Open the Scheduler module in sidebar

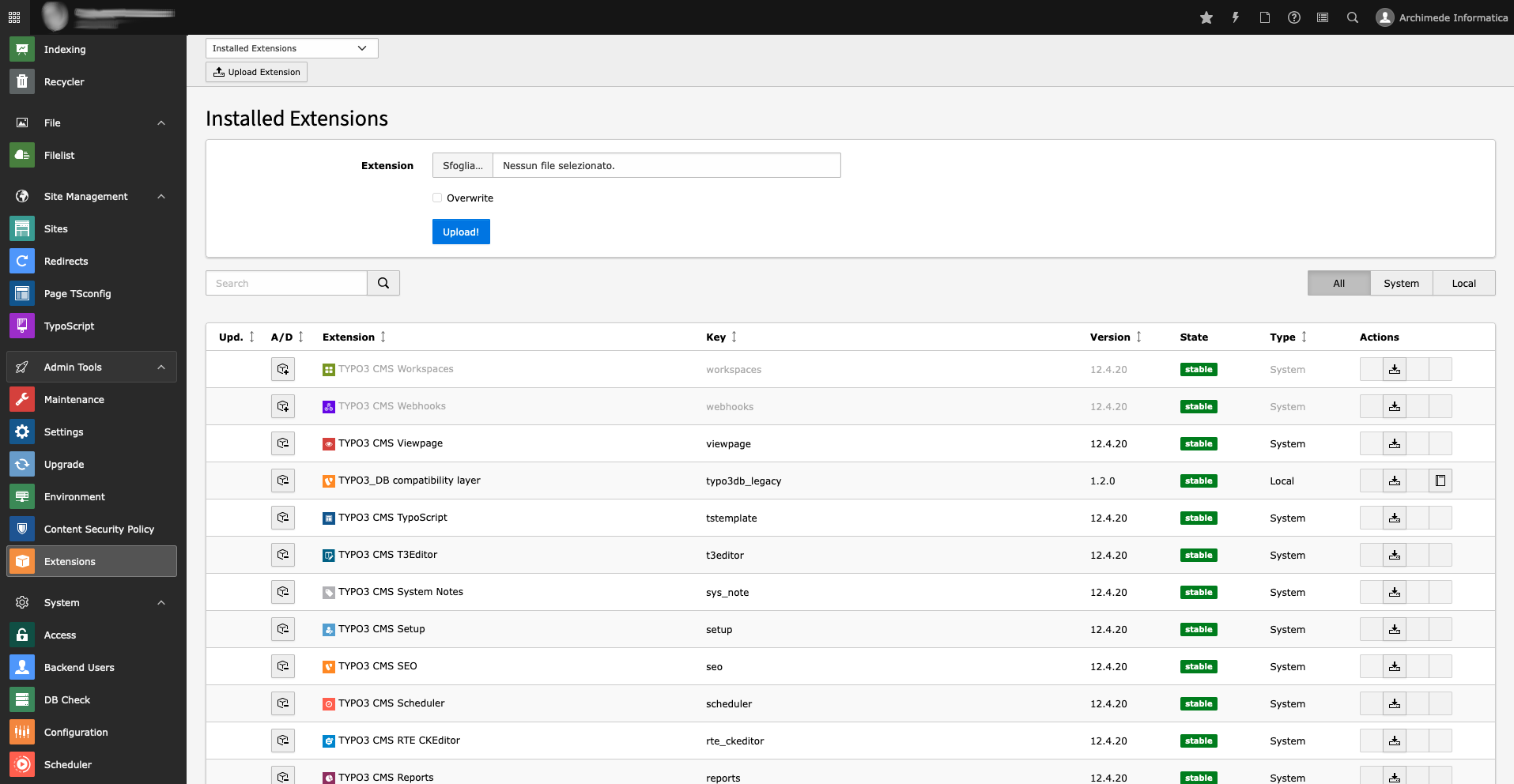(x=92, y=764)
